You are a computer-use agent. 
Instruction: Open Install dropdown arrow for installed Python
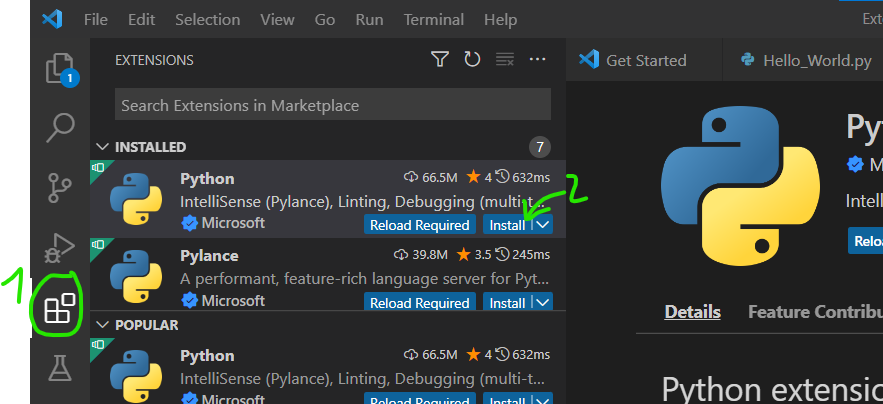[543, 225]
